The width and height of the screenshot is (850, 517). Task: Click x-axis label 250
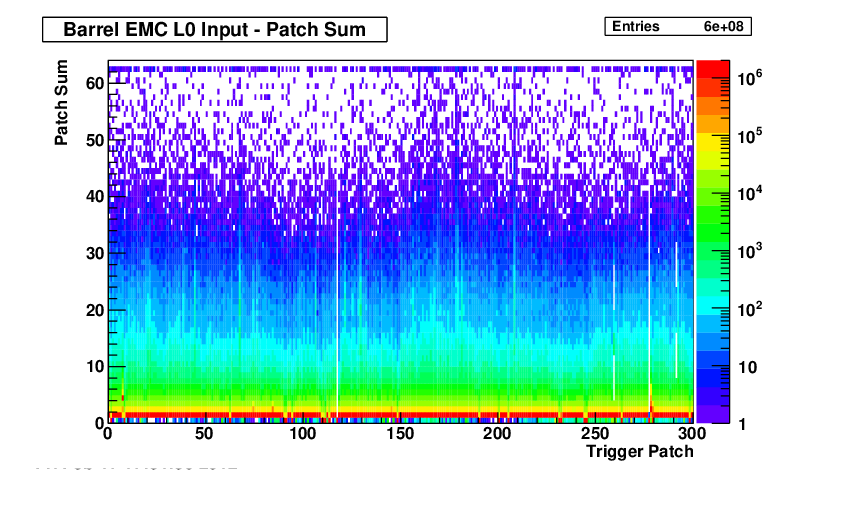coord(595,434)
